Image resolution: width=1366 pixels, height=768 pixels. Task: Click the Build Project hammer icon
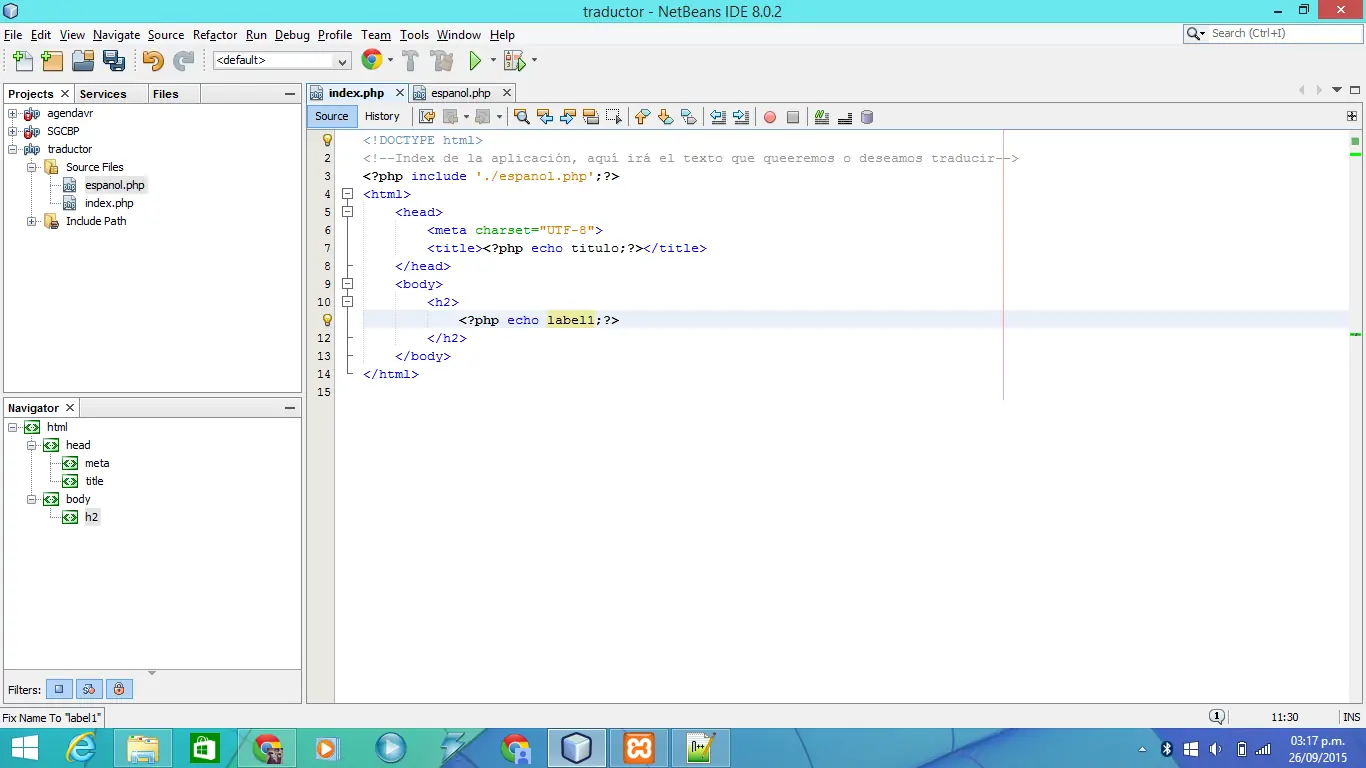pyautogui.click(x=410, y=61)
